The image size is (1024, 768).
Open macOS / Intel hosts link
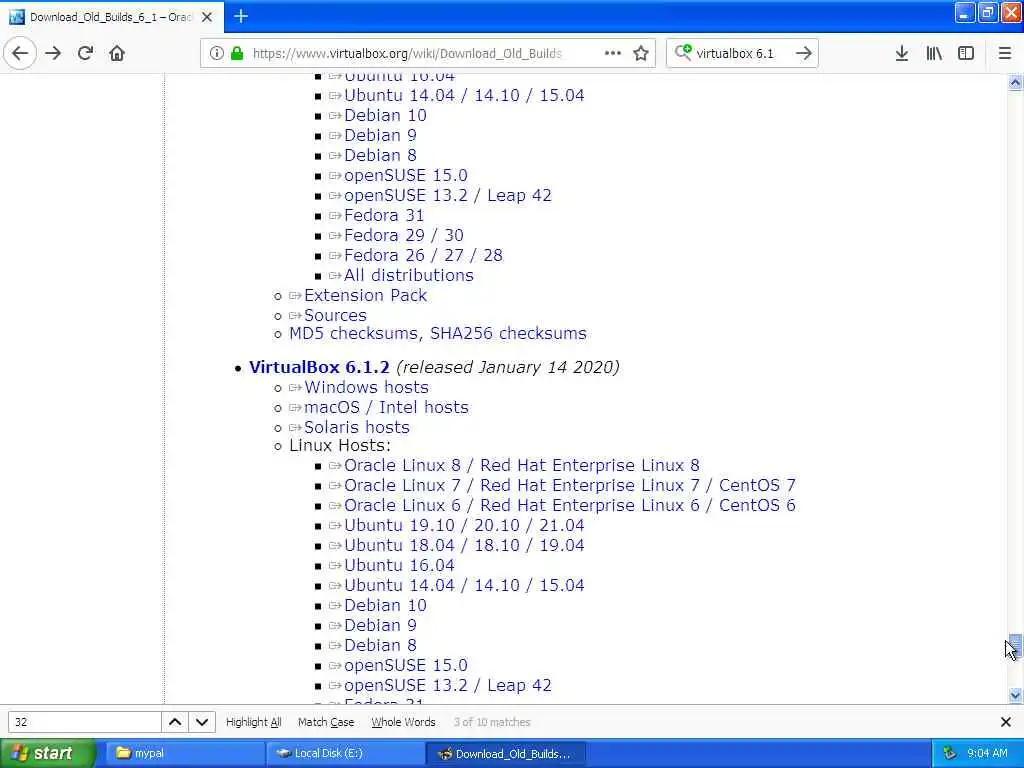click(386, 407)
